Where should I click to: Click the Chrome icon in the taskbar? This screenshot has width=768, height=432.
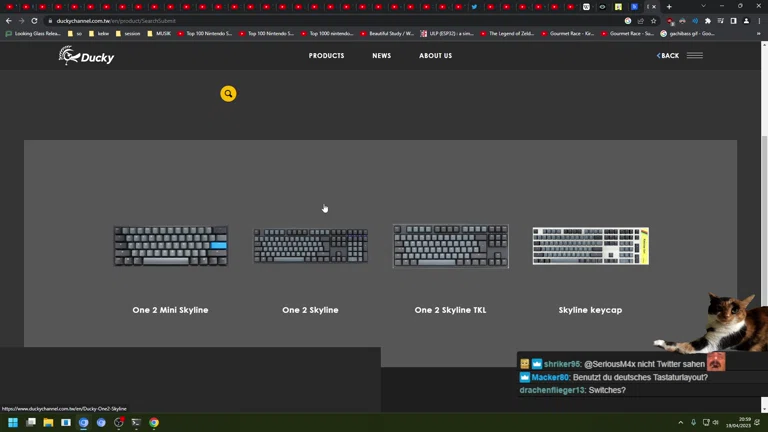point(154,423)
